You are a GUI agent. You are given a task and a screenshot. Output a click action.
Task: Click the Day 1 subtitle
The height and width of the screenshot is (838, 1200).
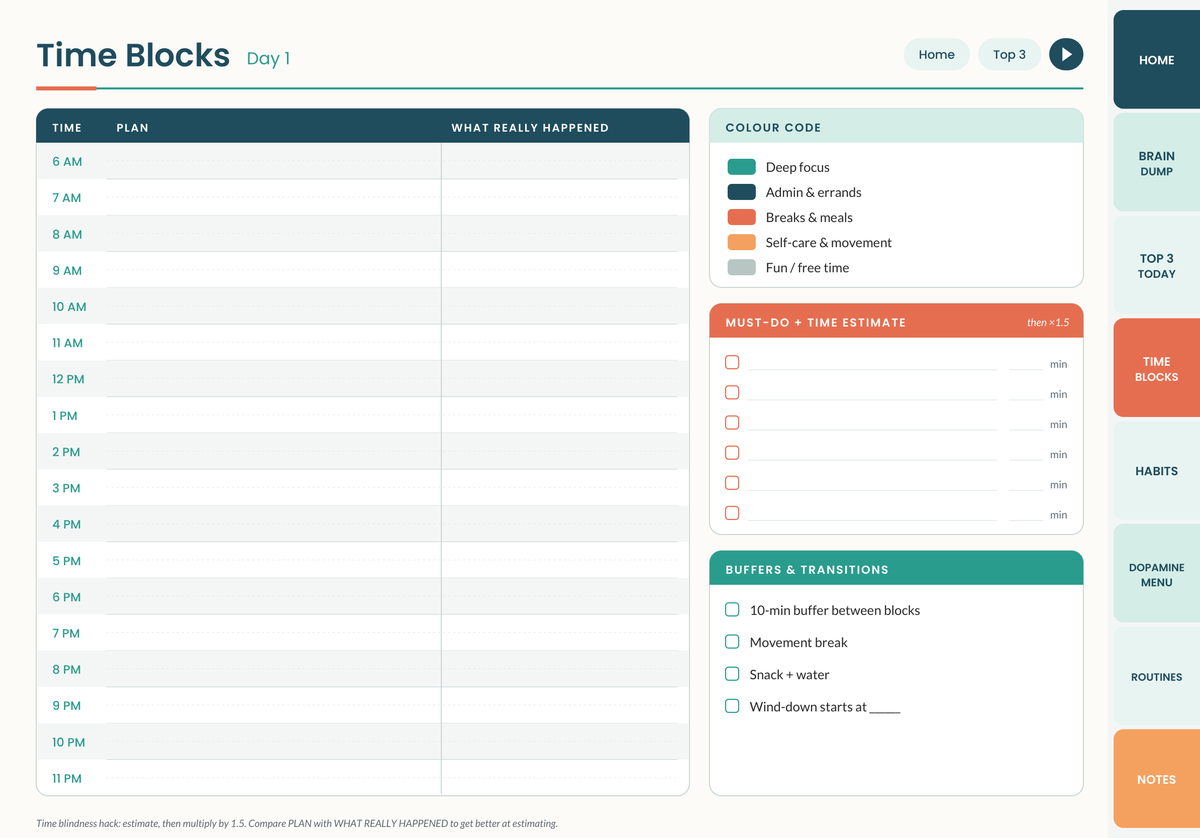click(x=268, y=58)
